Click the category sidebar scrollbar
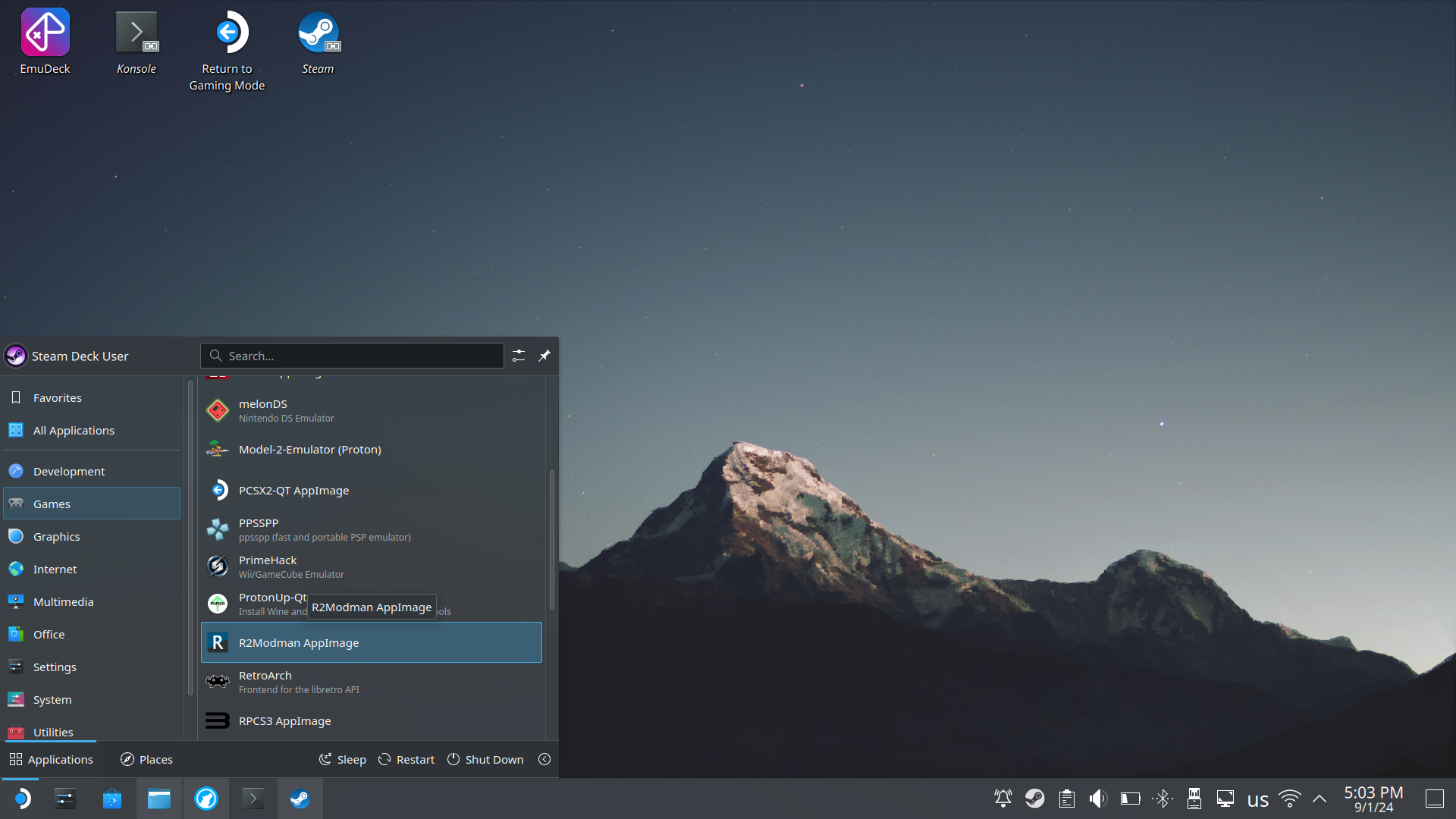Viewport: 1456px width, 819px height. tap(190, 537)
